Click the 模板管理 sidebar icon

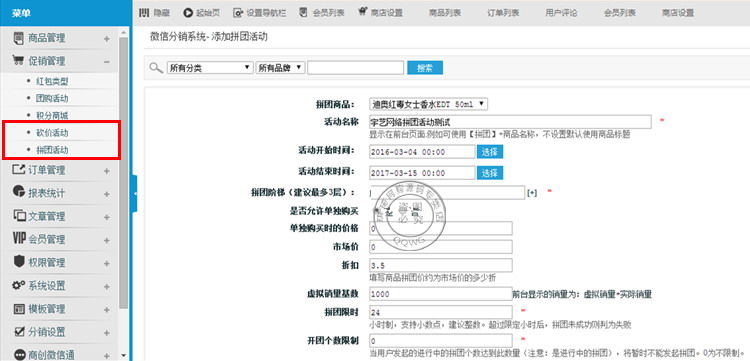tap(18, 308)
